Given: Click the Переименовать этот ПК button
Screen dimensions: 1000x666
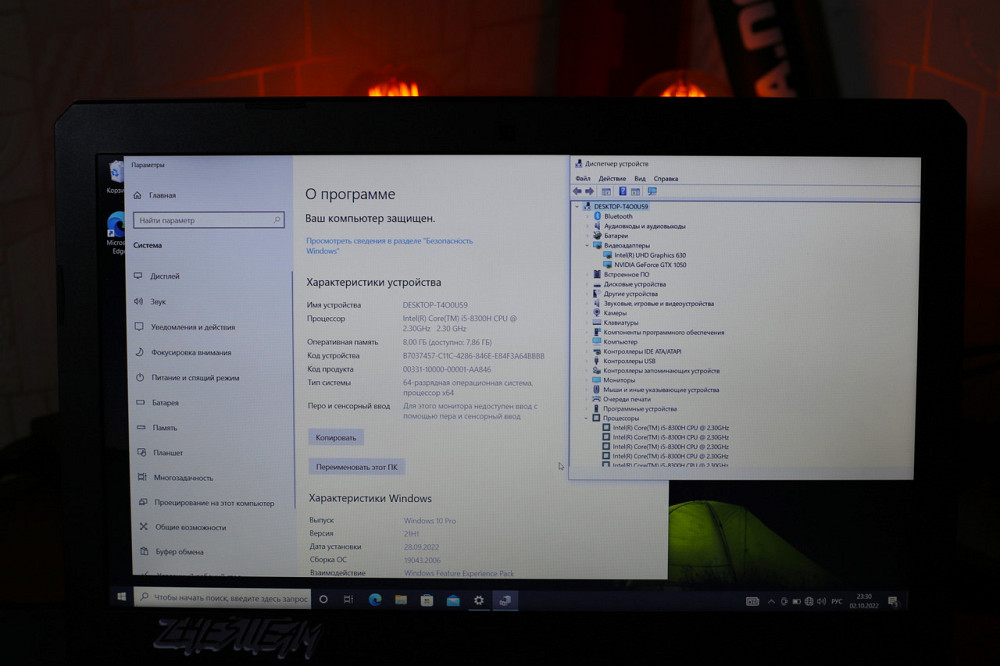Looking at the screenshot, I should [356, 467].
